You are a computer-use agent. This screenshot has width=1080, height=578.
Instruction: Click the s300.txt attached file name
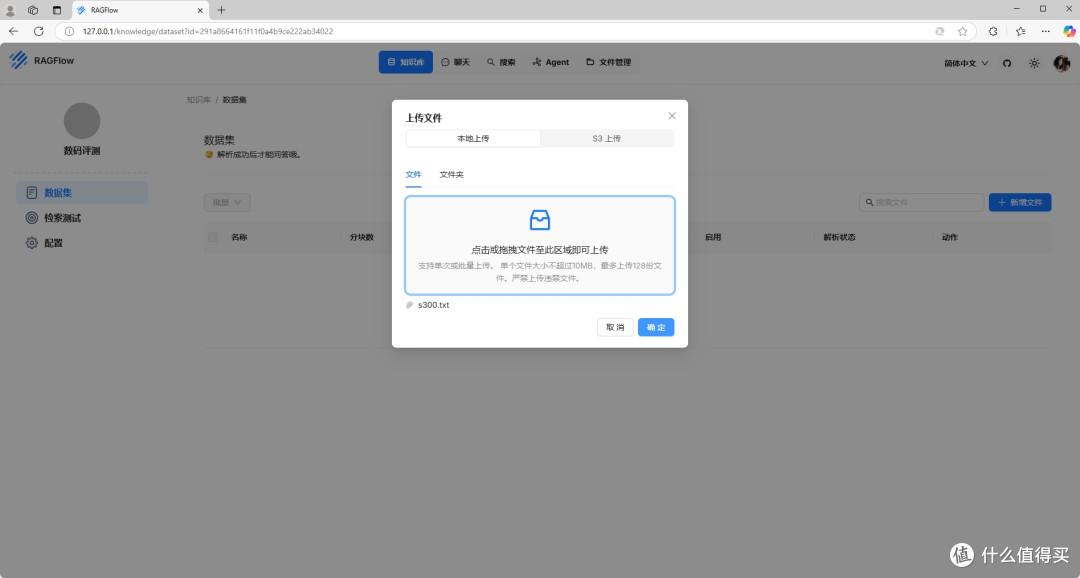(x=433, y=305)
